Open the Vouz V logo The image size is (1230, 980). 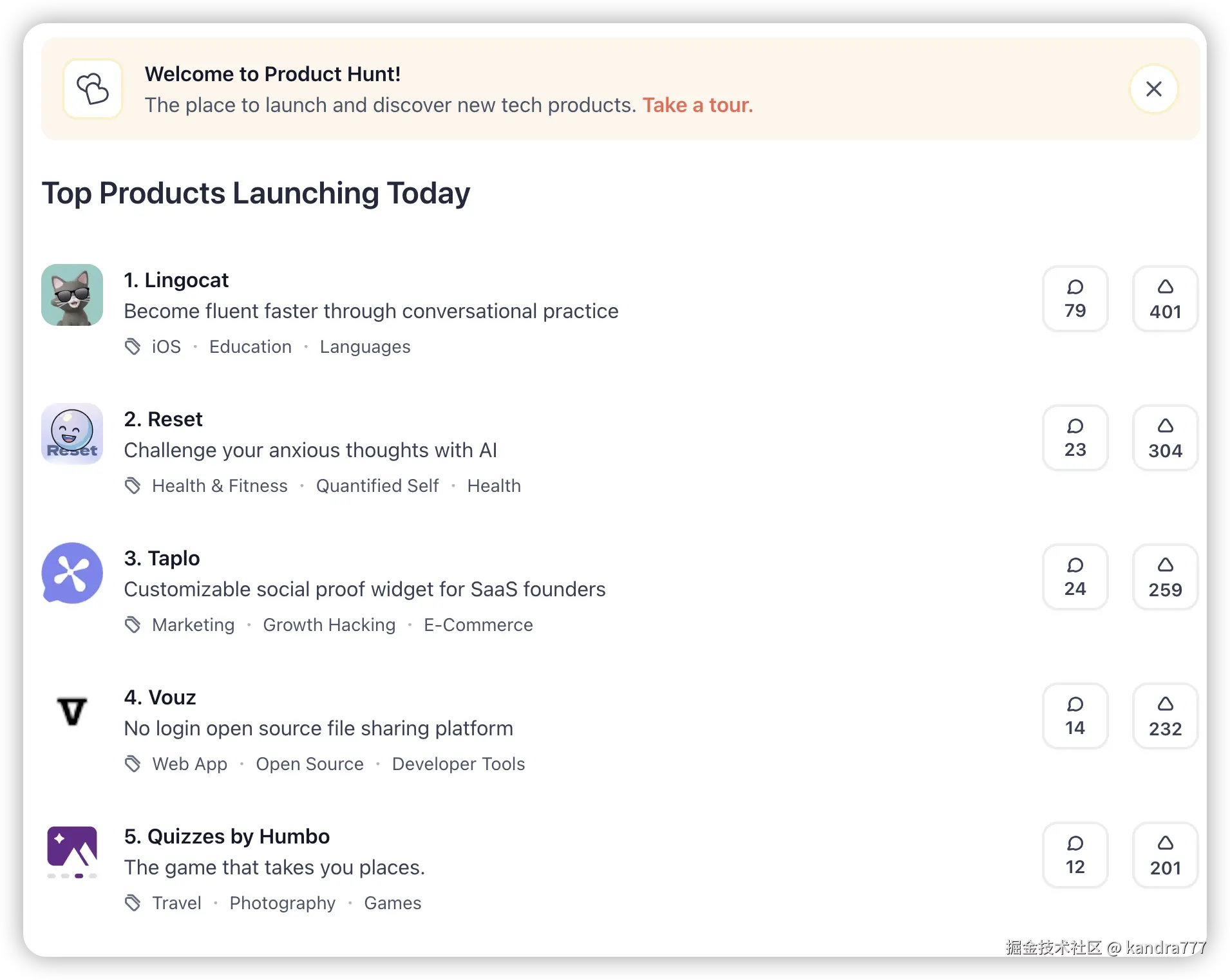pos(72,712)
